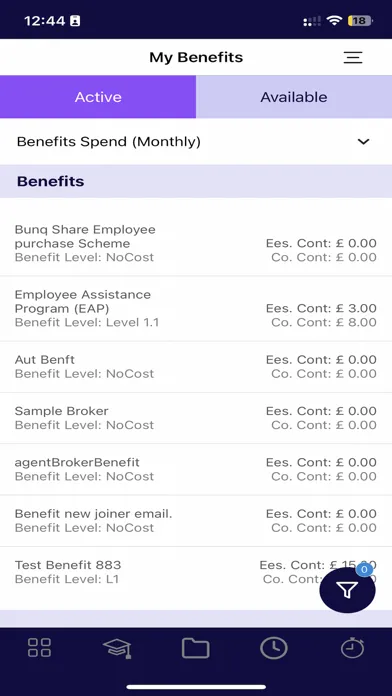The width and height of the screenshot is (392, 696).
Task: Open Bunq Share Employee purchase Scheme benefit
Action: [x=196, y=243]
